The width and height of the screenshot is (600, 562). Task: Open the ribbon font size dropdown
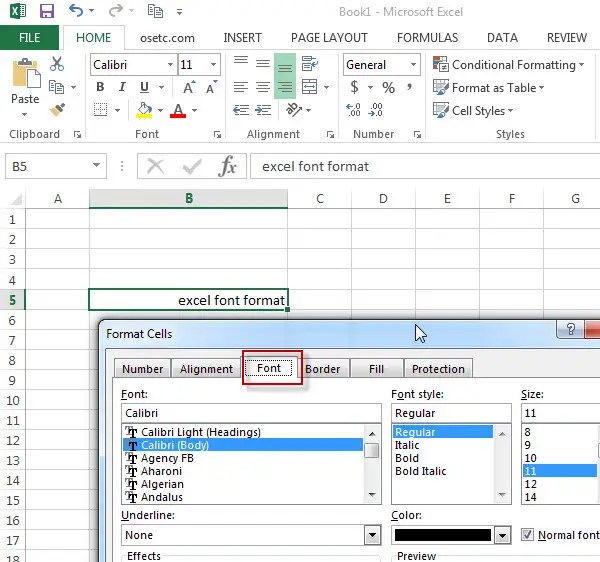click(x=214, y=65)
